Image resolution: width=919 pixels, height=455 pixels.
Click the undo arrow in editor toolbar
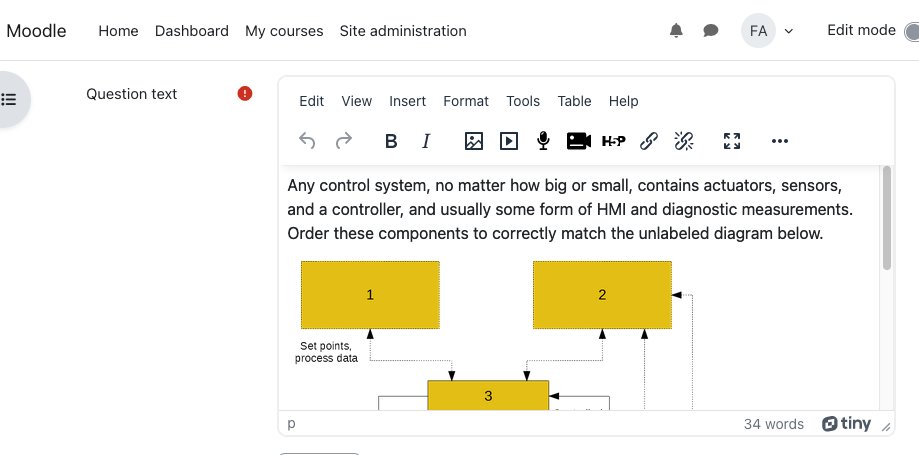click(x=307, y=141)
